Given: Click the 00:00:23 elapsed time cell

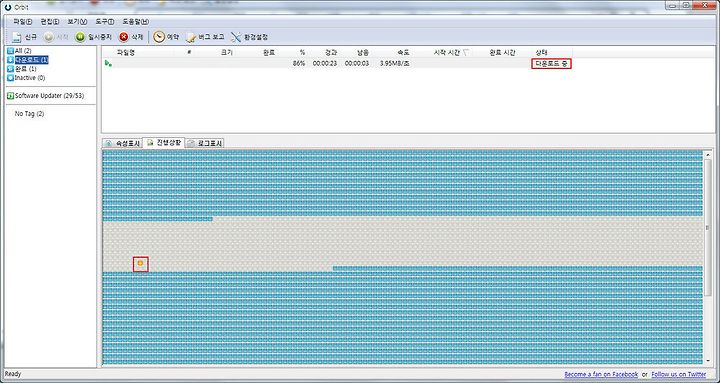Looking at the screenshot, I should [325, 64].
